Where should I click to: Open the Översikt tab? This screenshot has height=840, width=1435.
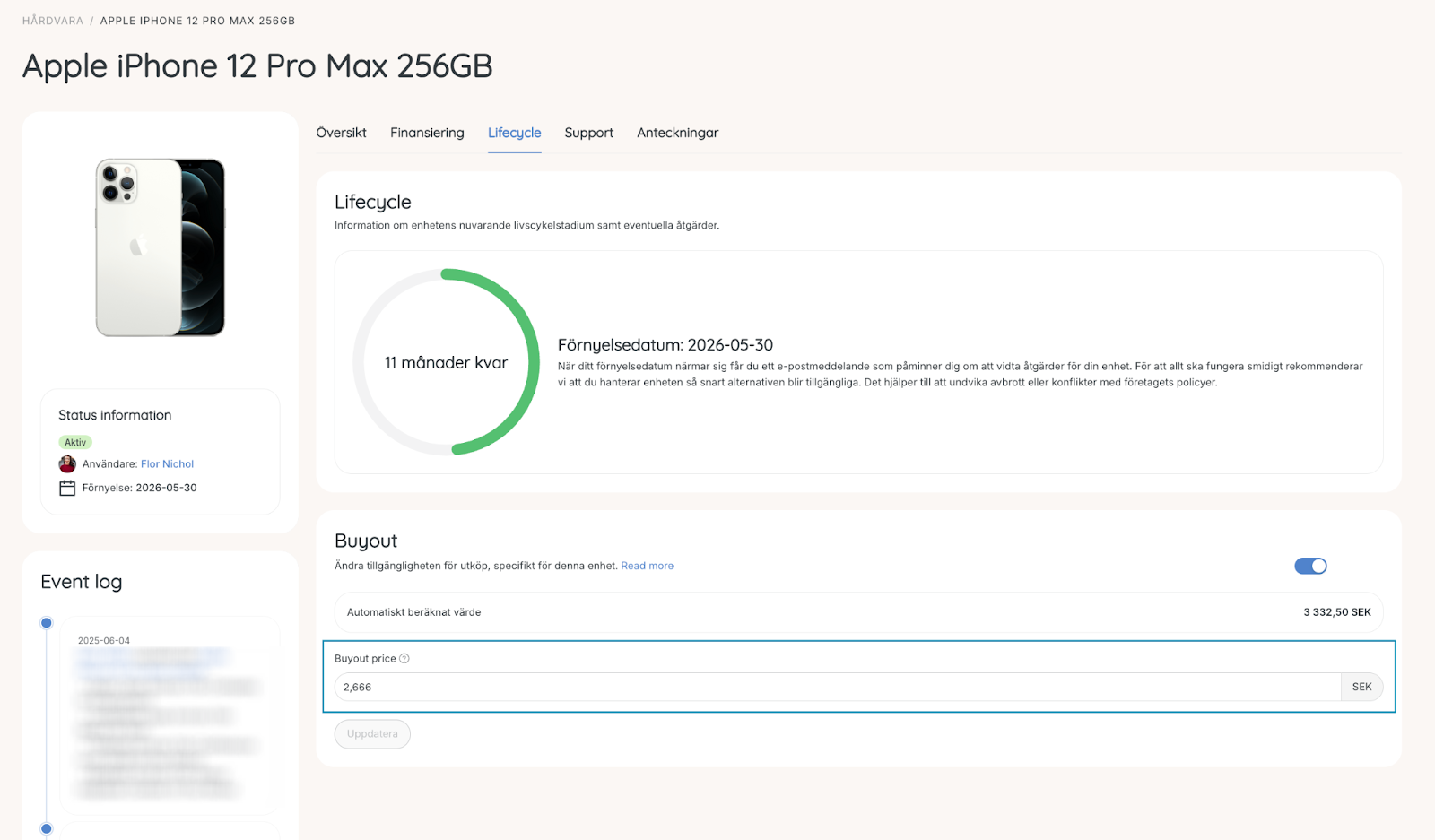[x=341, y=133]
